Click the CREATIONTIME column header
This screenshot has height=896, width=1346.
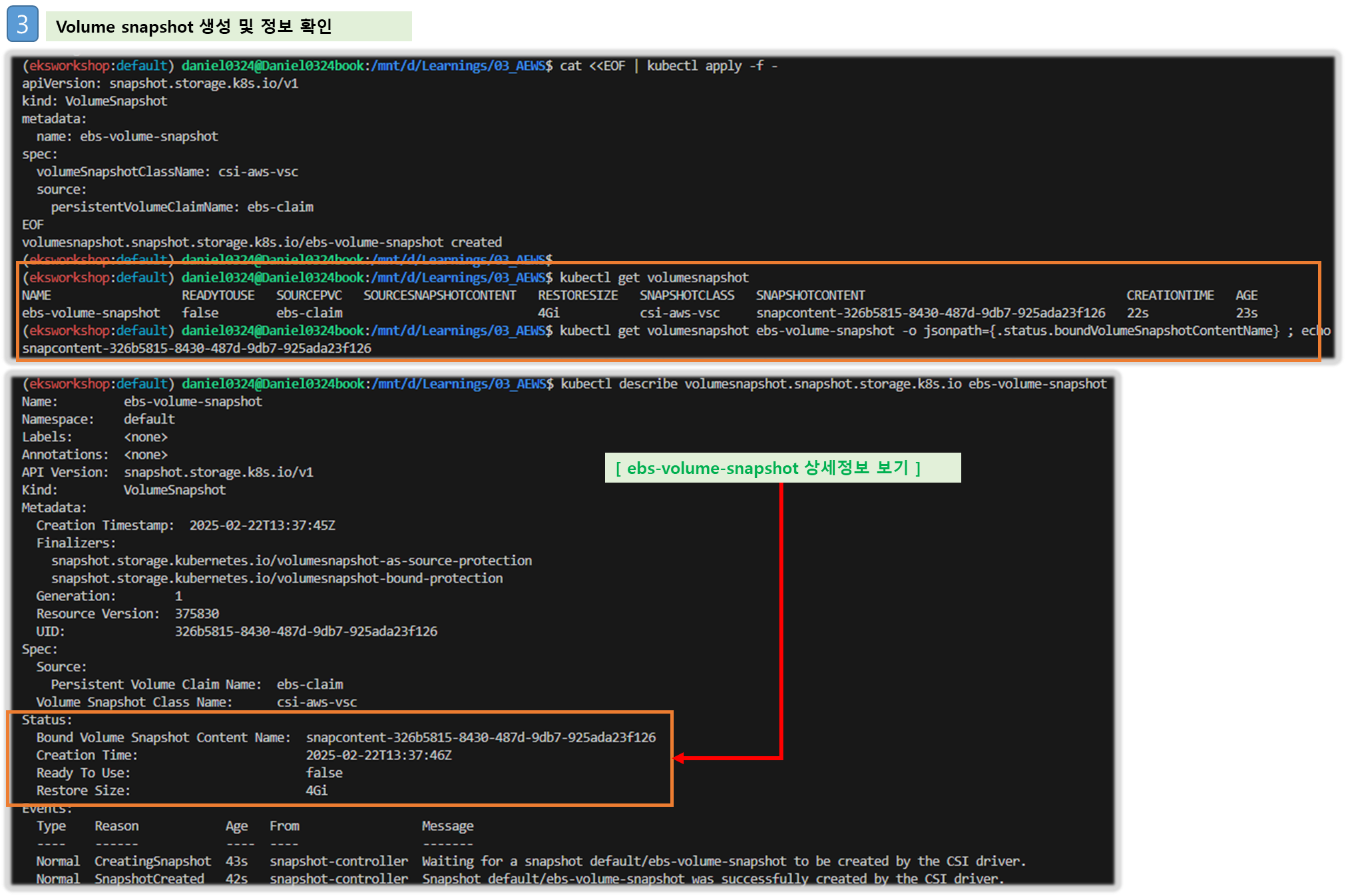tap(1170, 296)
